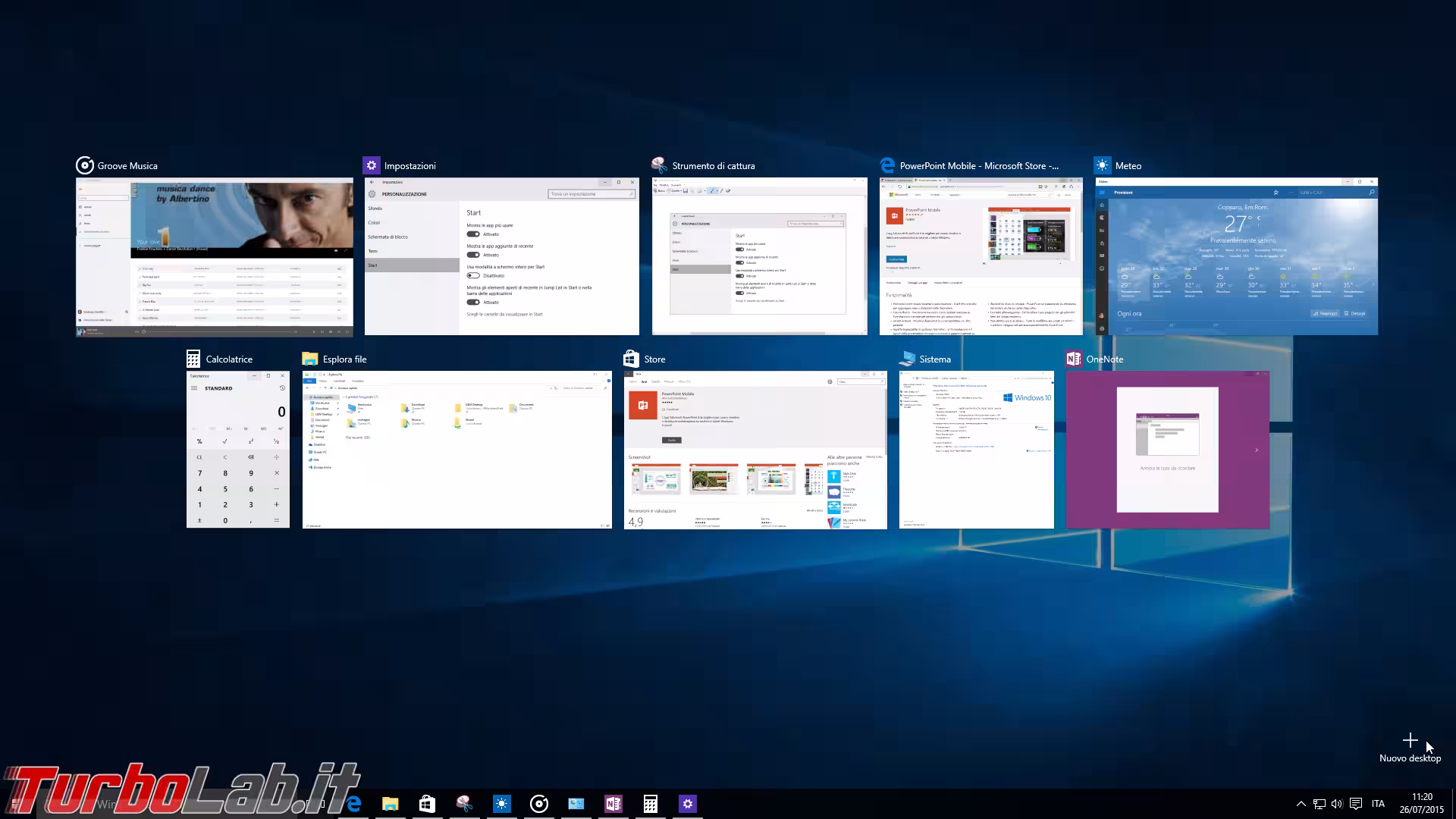
Task: Expand hidden icons chevron in the system tray
Action: click(x=1301, y=803)
